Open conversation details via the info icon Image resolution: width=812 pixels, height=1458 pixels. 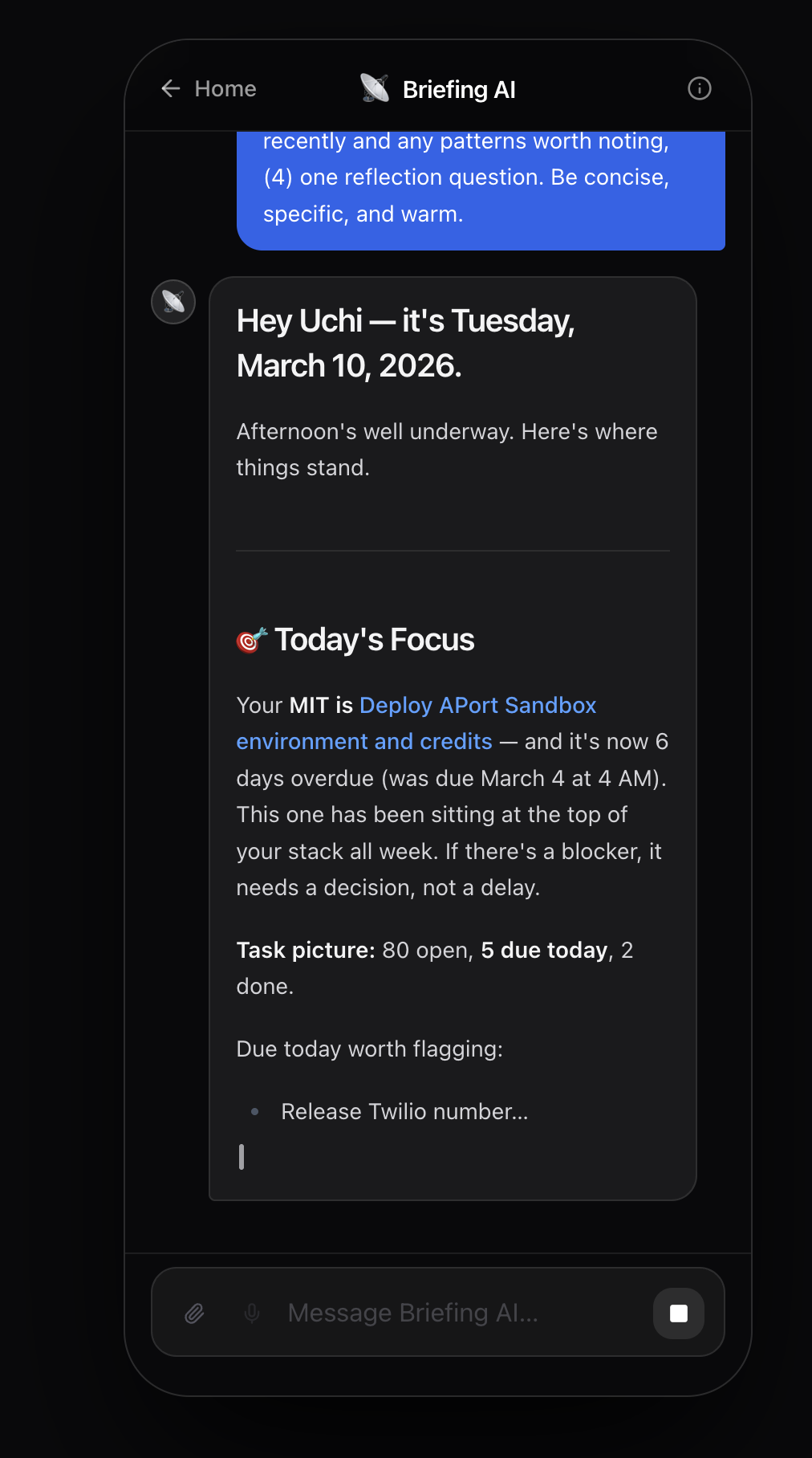[699, 88]
